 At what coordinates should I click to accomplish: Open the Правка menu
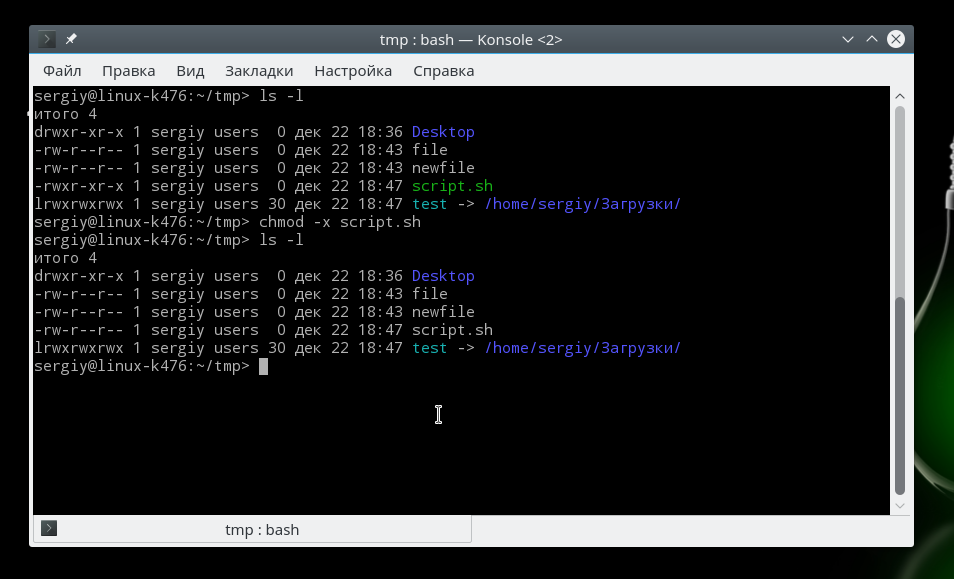pyautogui.click(x=128, y=71)
